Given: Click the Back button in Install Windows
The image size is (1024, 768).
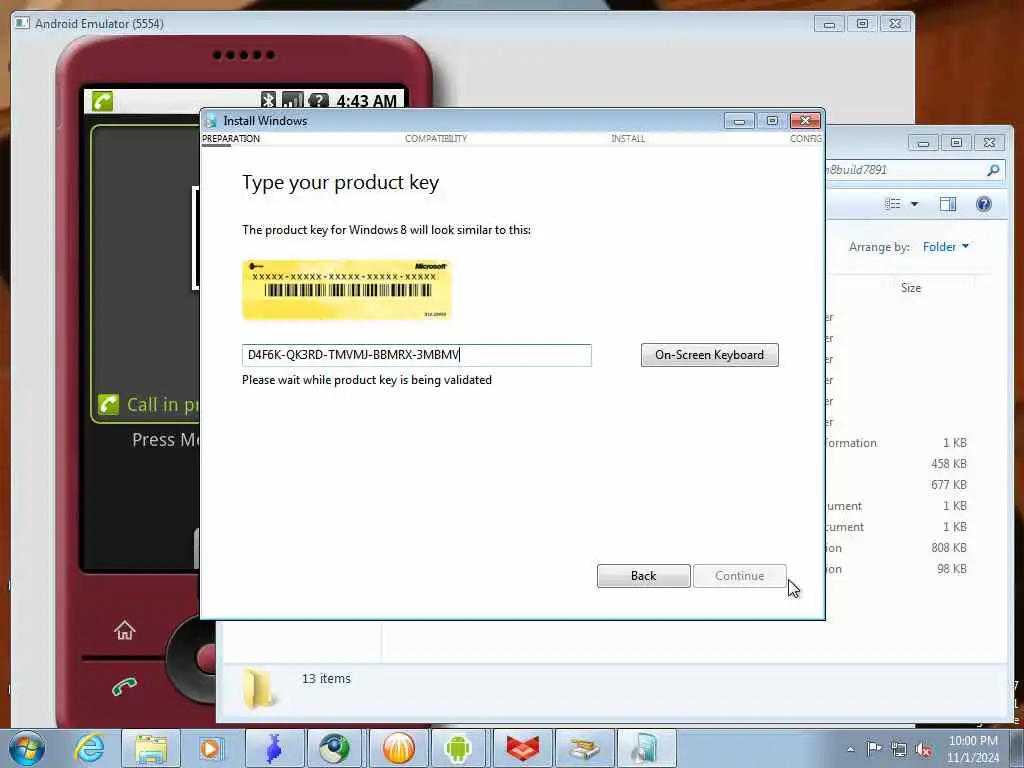Looking at the screenshot, I should pyautogui.click(x=643, y=575).
